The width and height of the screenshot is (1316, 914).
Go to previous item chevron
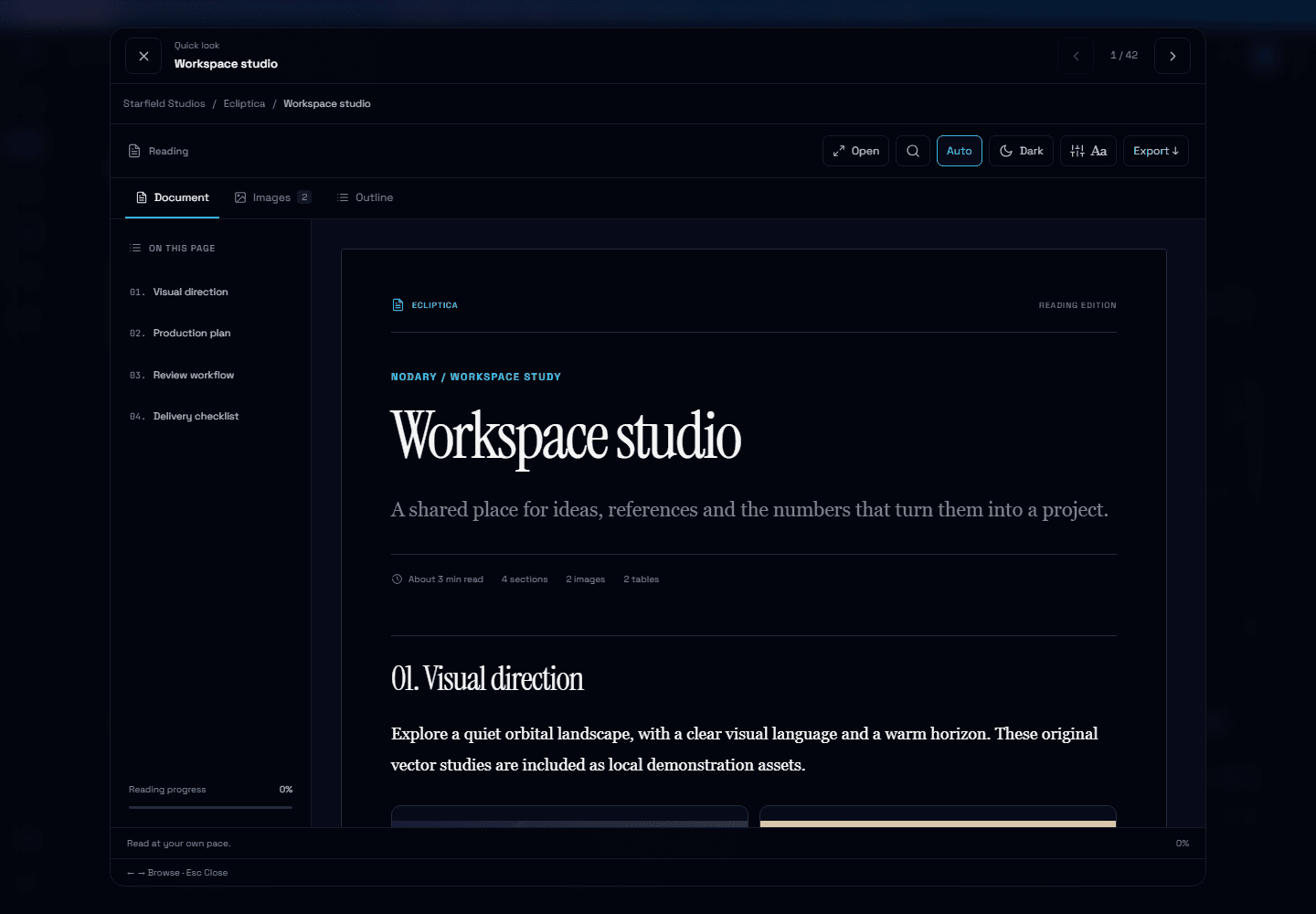1076,56
